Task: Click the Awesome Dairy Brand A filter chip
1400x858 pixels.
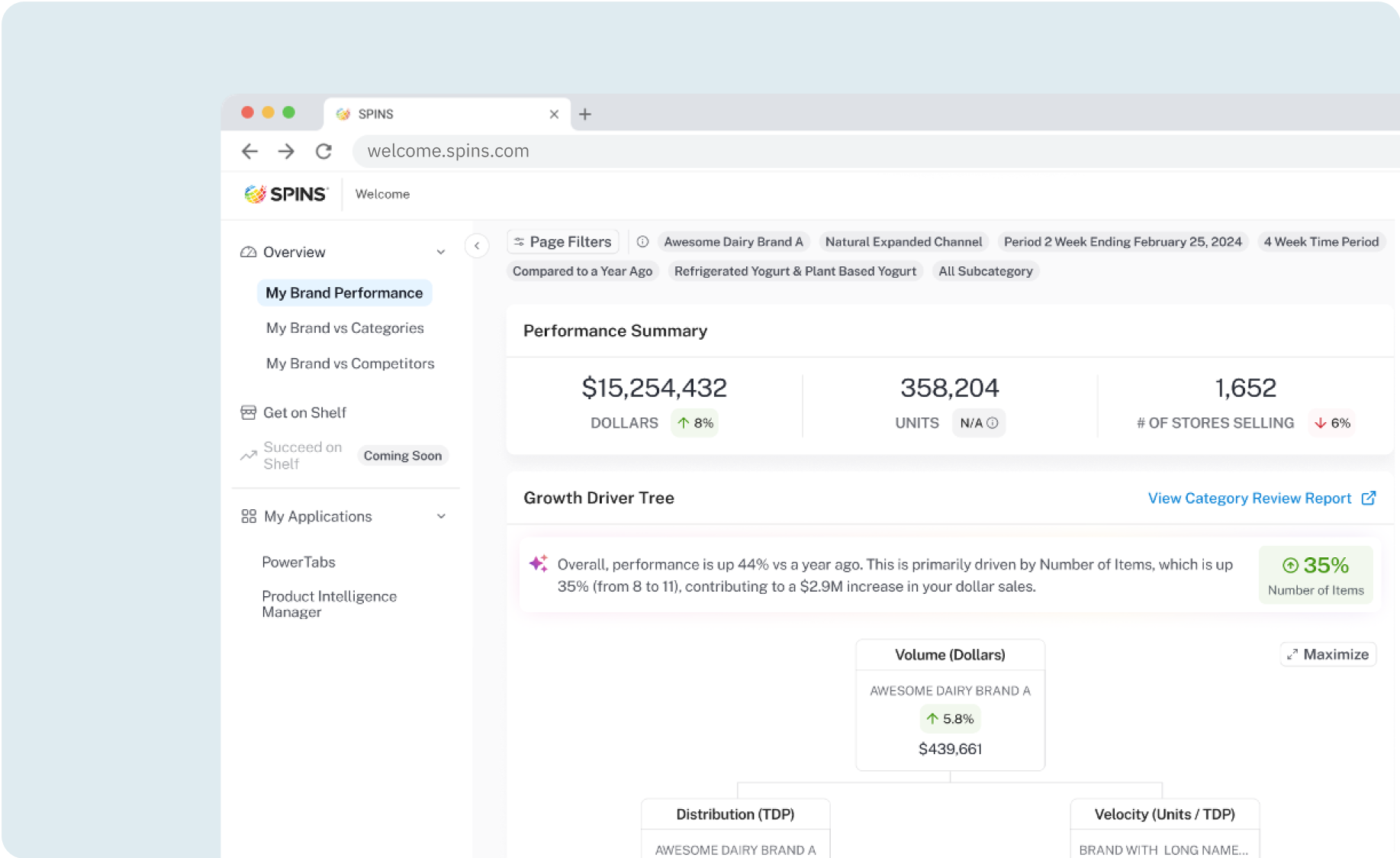Action: point(733,242)
